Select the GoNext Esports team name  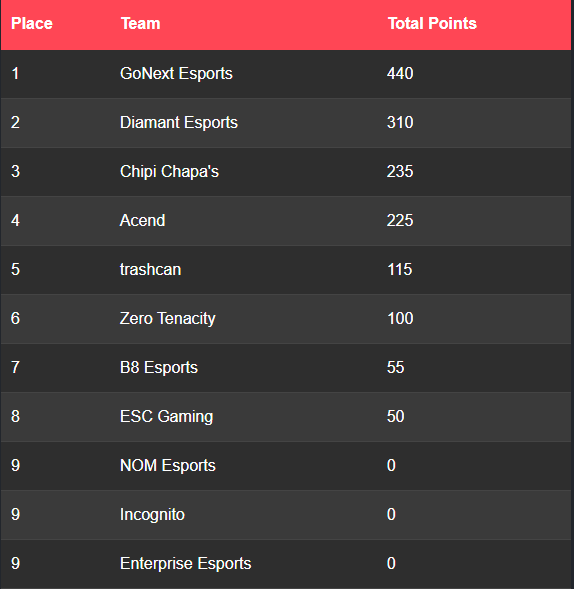pos(176,74)
